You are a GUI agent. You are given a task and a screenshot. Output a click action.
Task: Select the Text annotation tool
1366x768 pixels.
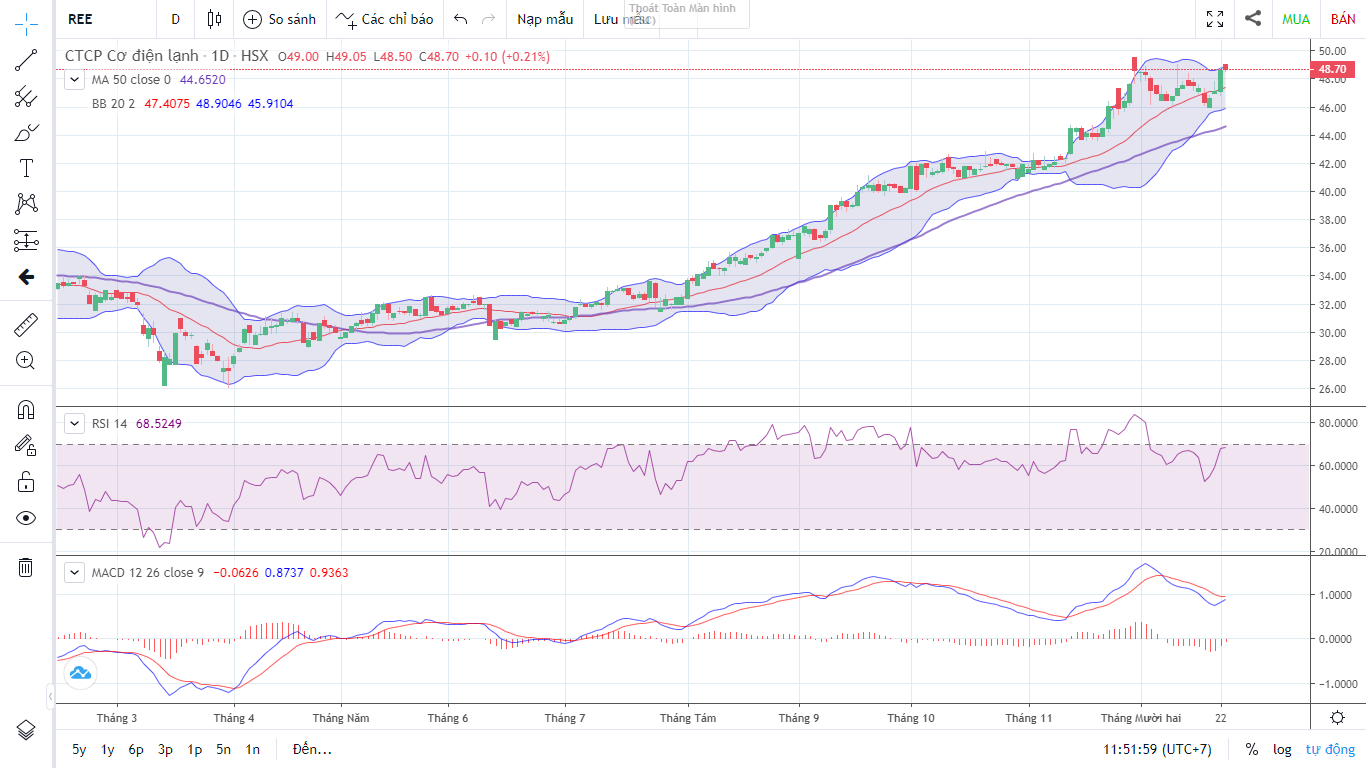[x=26, y=168]
